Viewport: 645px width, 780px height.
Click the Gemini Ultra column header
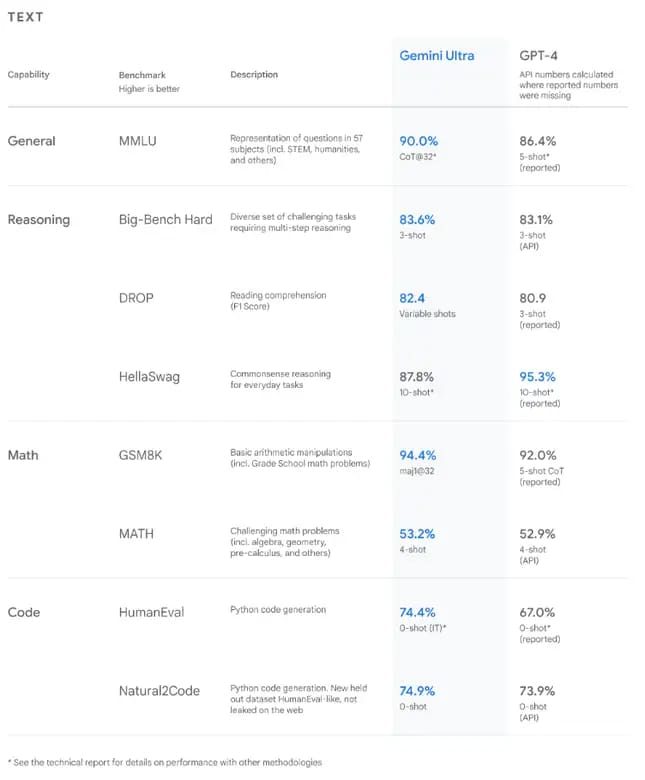tap(438, 54)
